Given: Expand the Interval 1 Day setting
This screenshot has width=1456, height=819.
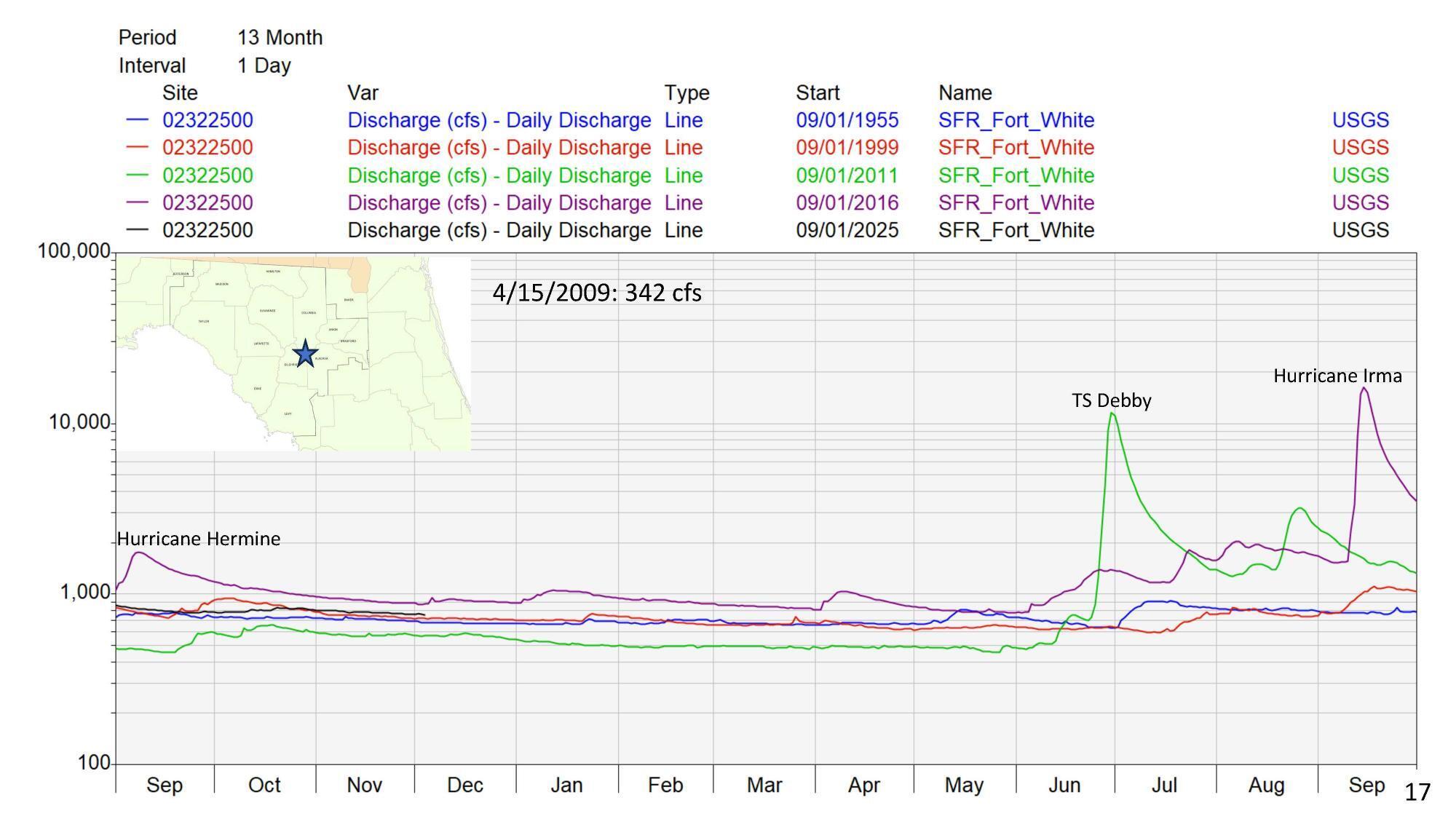Looking at the screenshot, I should [264, 65].
